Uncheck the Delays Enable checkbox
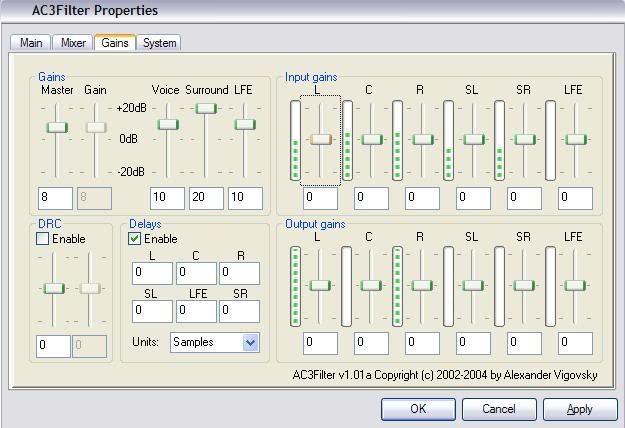This screenshot has height=428, width=625. (x=134, y=239)
